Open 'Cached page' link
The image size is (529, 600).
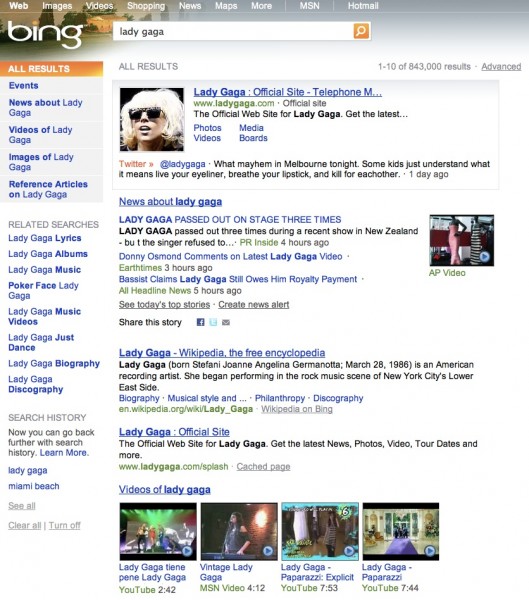pyautogui.click(x=263, y=467)
